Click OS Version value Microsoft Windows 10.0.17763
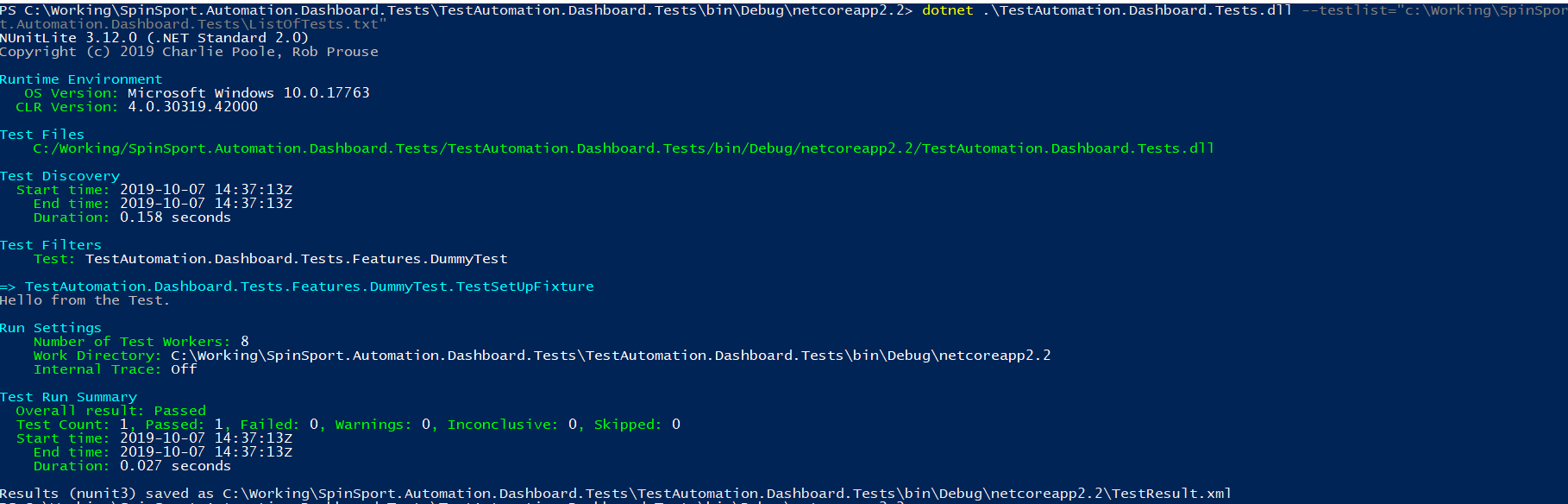The height and width of the screenshot is (504, 1568). [x=248, y=93]
